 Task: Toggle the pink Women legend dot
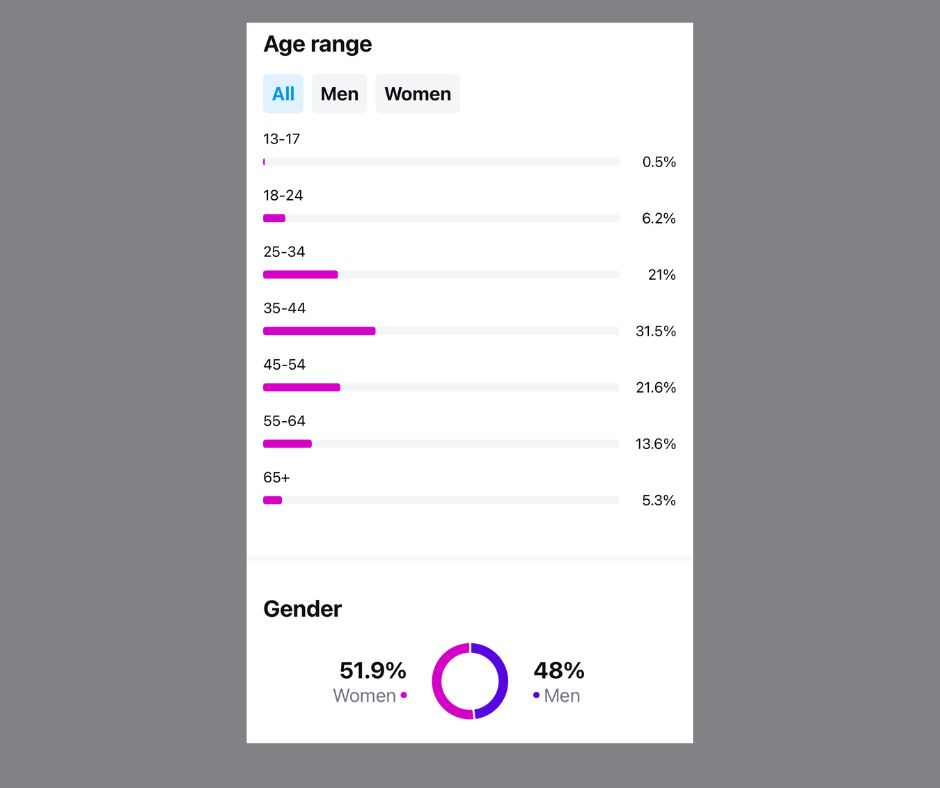click(404, 696)
